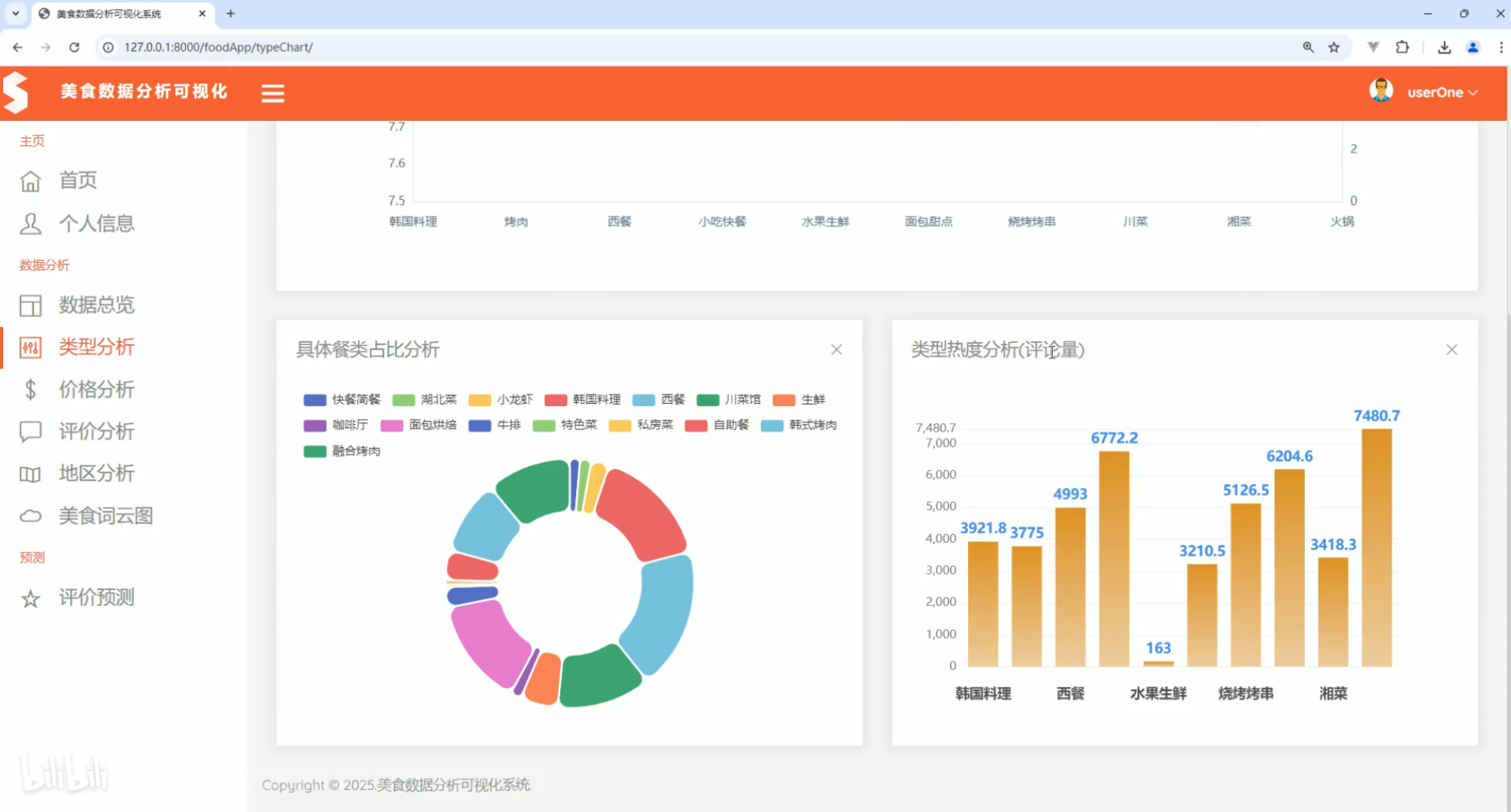Click the 个人信息 person icon
1511x812 pixels.
click(x=30, y=223)
